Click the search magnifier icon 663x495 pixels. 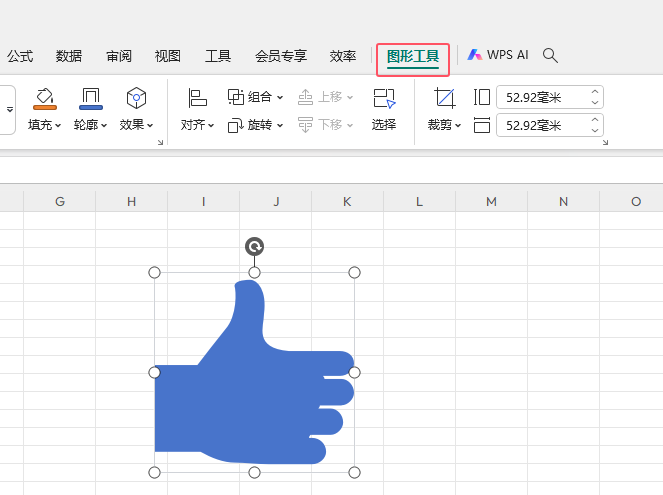coord(550,55)
